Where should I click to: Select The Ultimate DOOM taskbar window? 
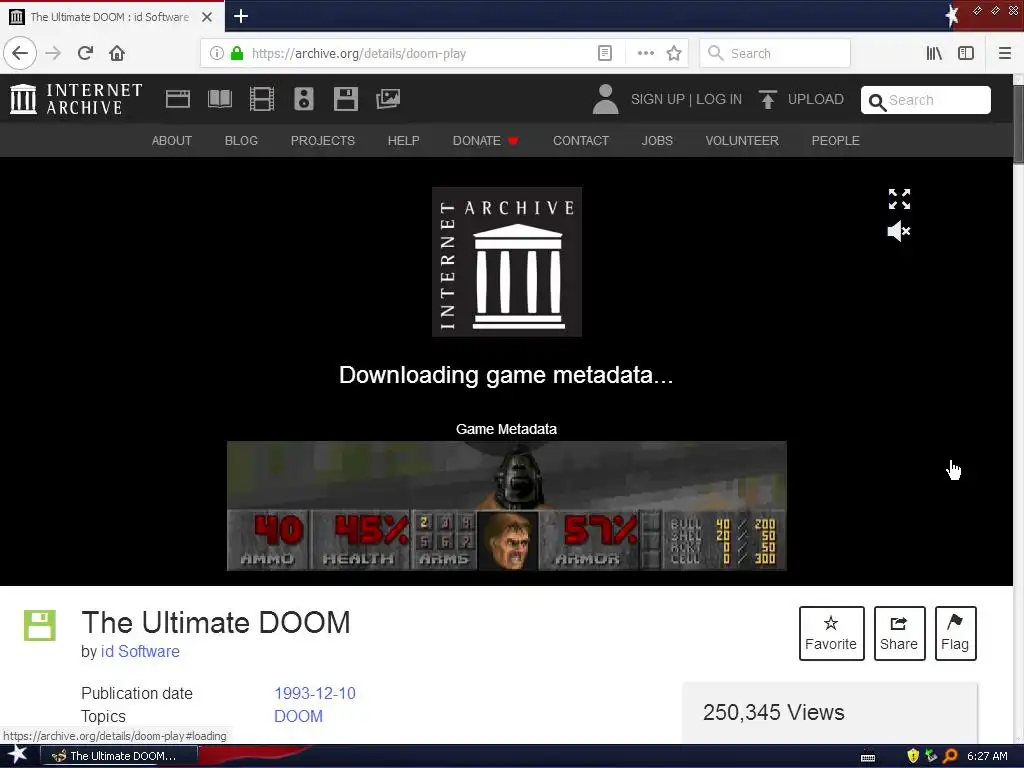pyautogui.click(x=120, y=756)
